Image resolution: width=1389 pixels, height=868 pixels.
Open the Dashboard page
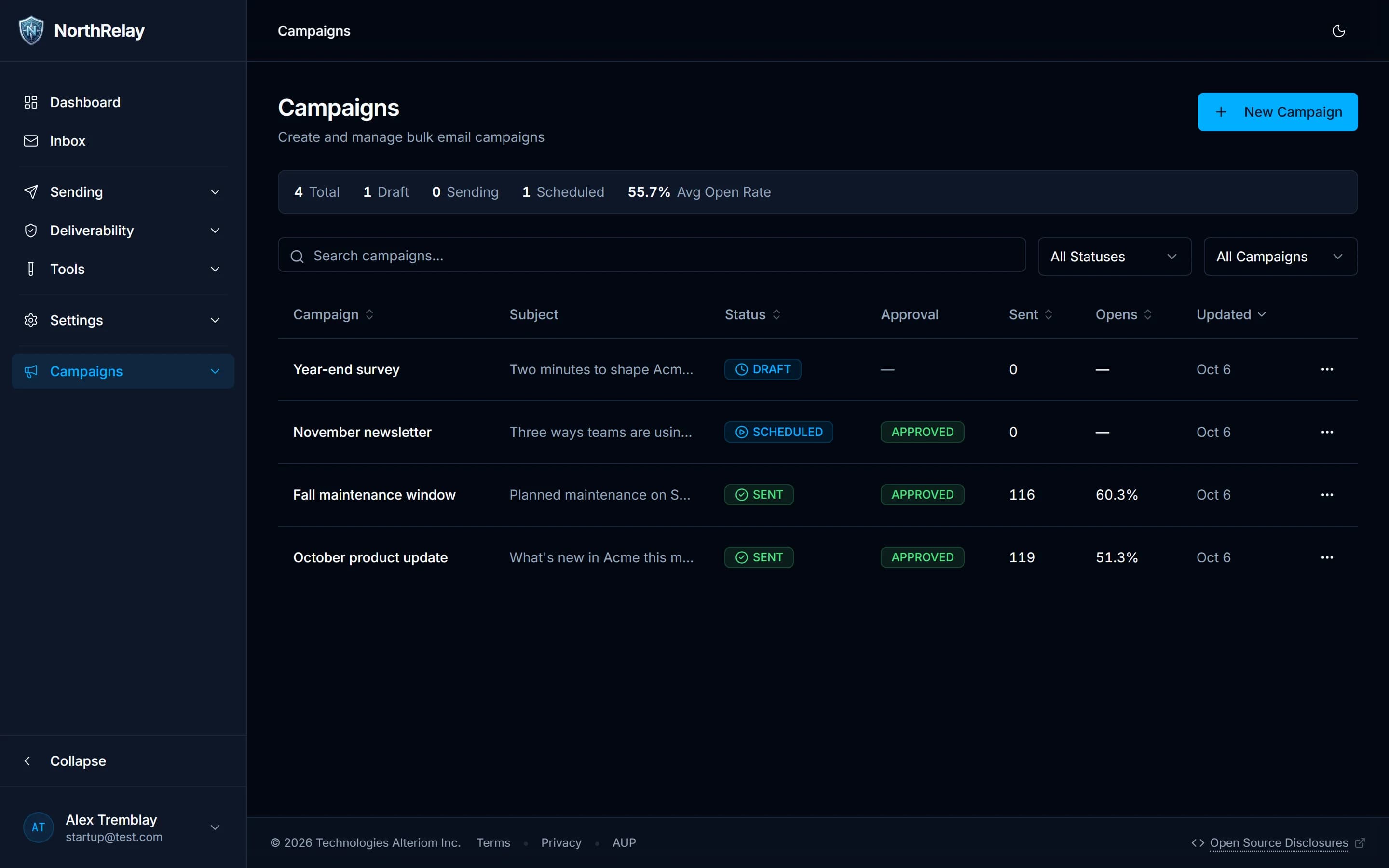123,102
